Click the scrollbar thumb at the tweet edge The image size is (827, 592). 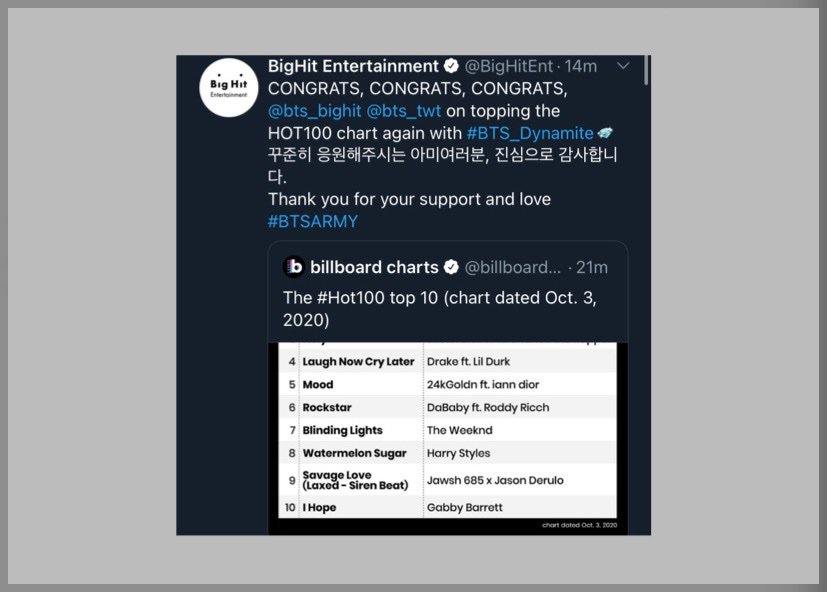(646, 70)
